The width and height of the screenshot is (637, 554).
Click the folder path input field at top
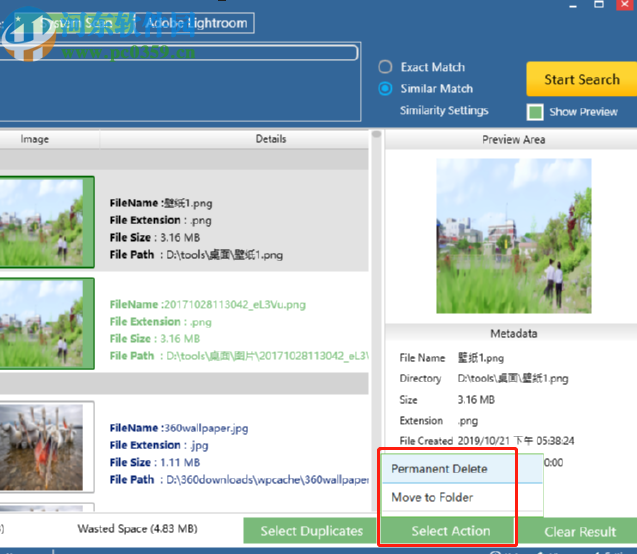coord(179,53)
